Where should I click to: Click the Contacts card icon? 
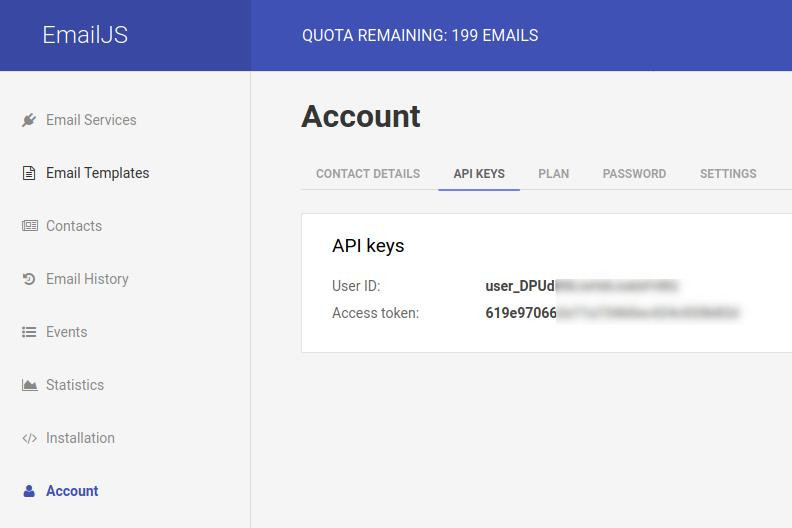[x=29, y=225]
